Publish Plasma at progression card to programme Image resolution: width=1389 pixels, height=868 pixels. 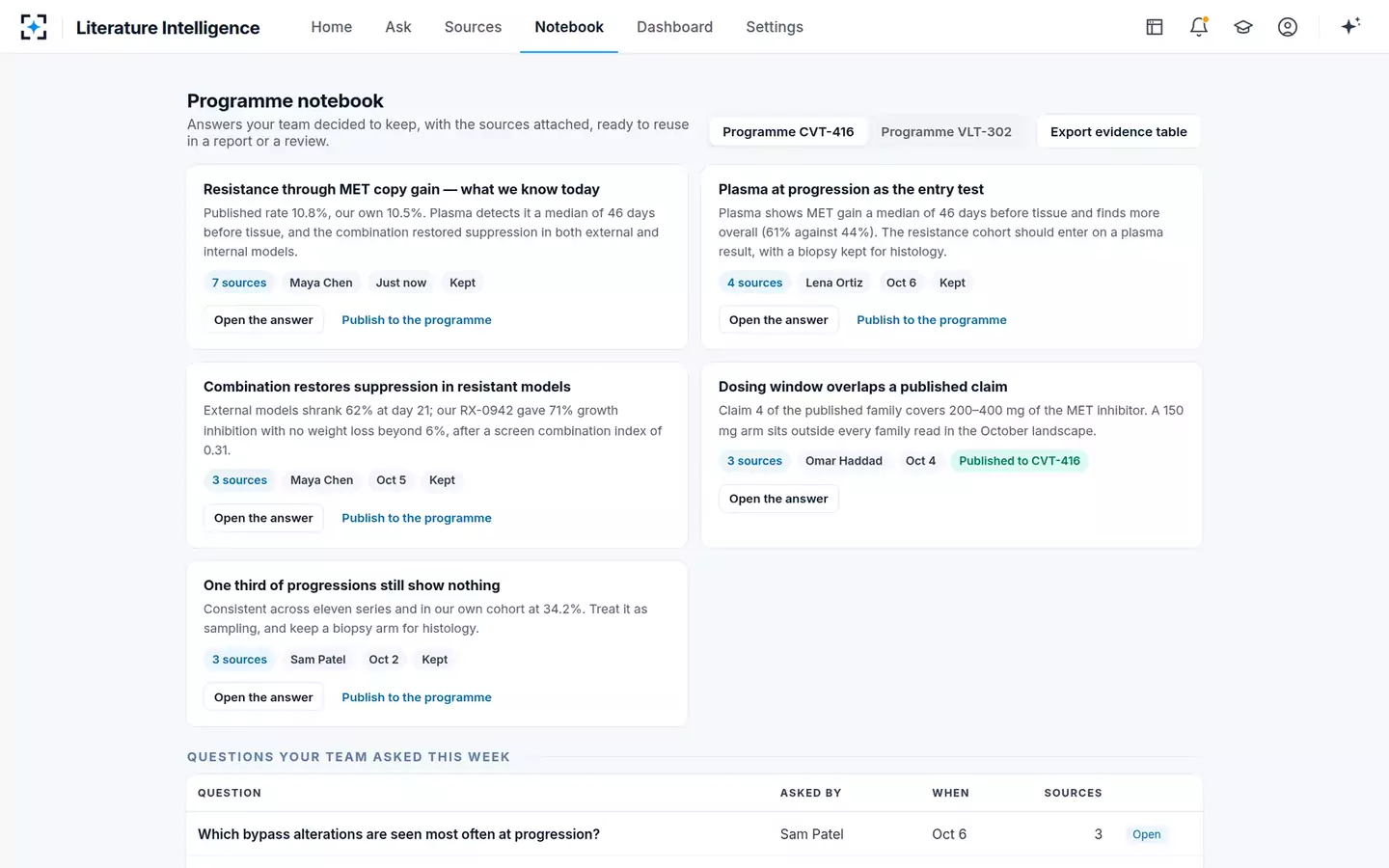(x=932, y=320)
